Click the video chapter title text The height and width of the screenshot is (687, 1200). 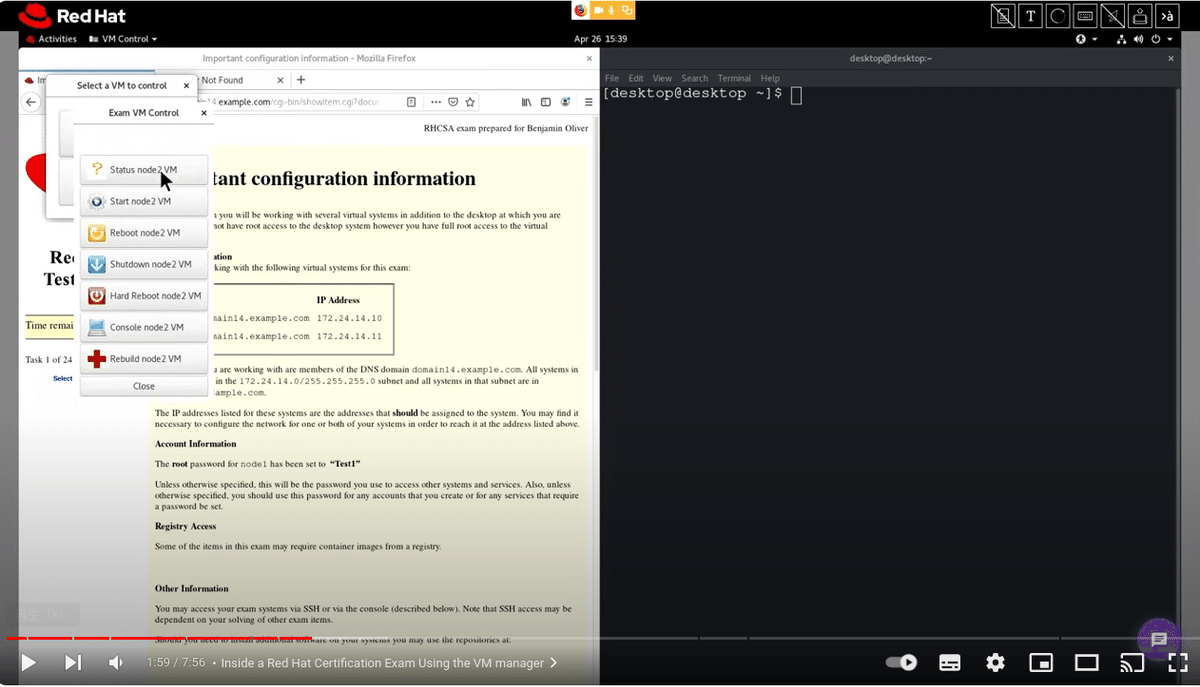point(382,663)
